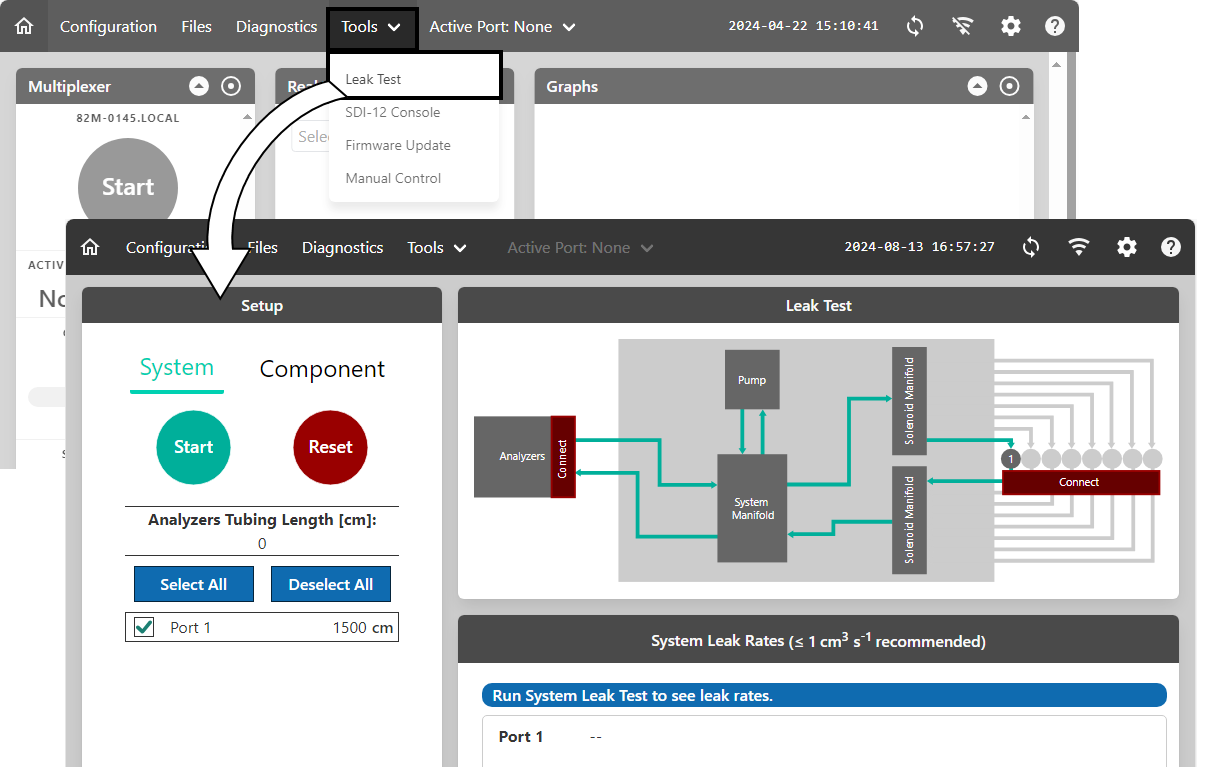Click Port 1 leak rate row
Viewport: 1207px width, 777px height.
click(824, 738)
